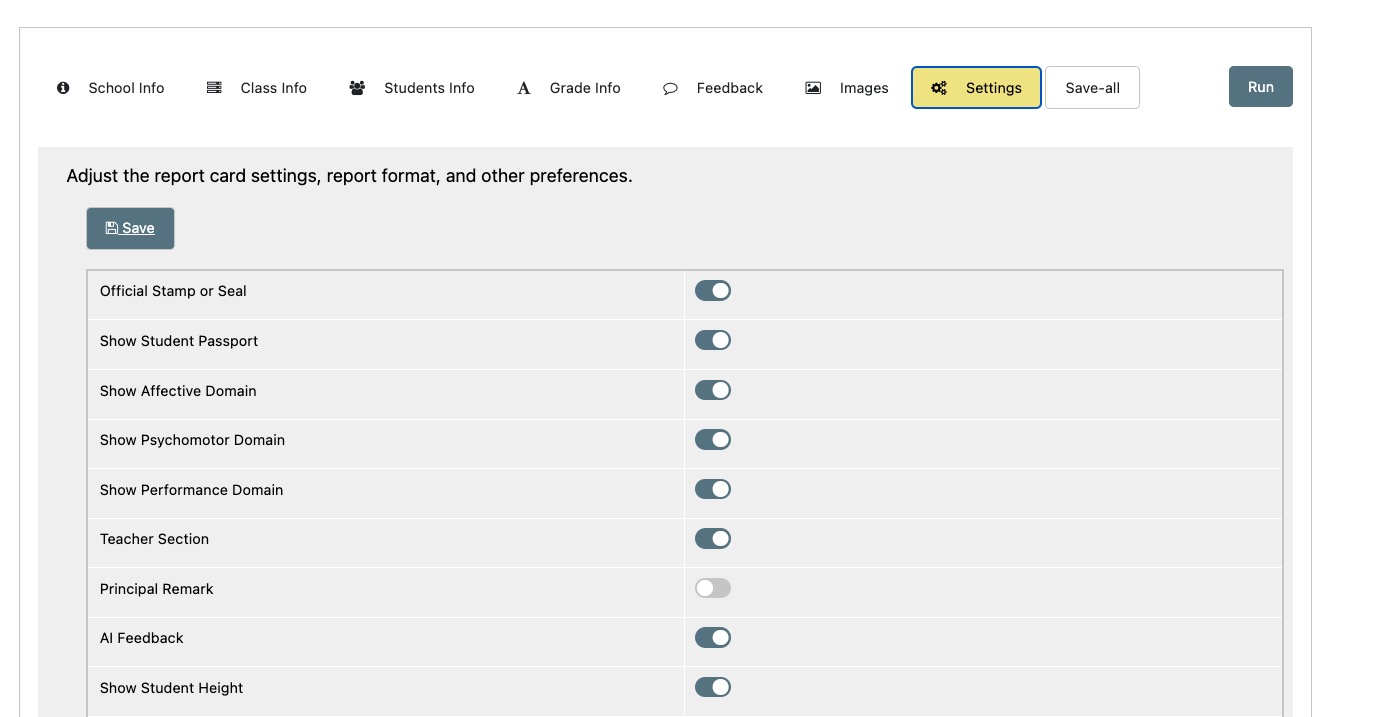
Task: Disable Show Student Passport
Action: [x=713, y=340]
